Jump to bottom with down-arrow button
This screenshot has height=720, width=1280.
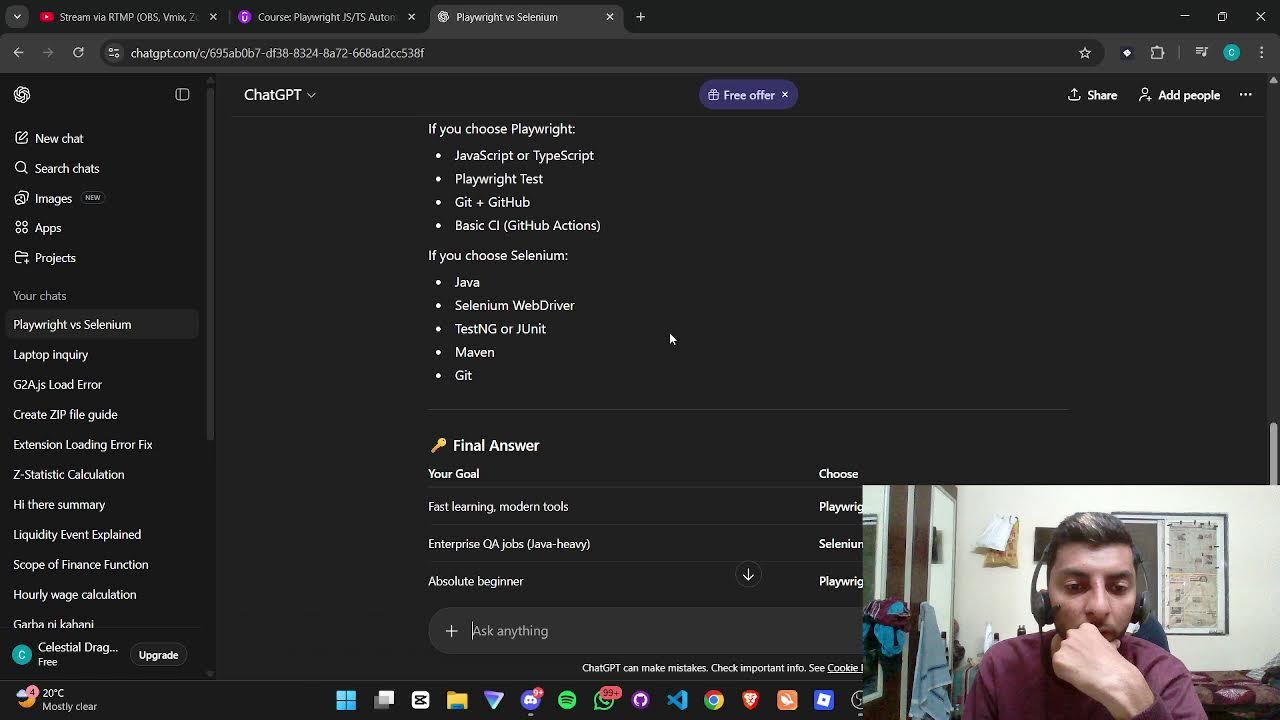tap(748, 575)
